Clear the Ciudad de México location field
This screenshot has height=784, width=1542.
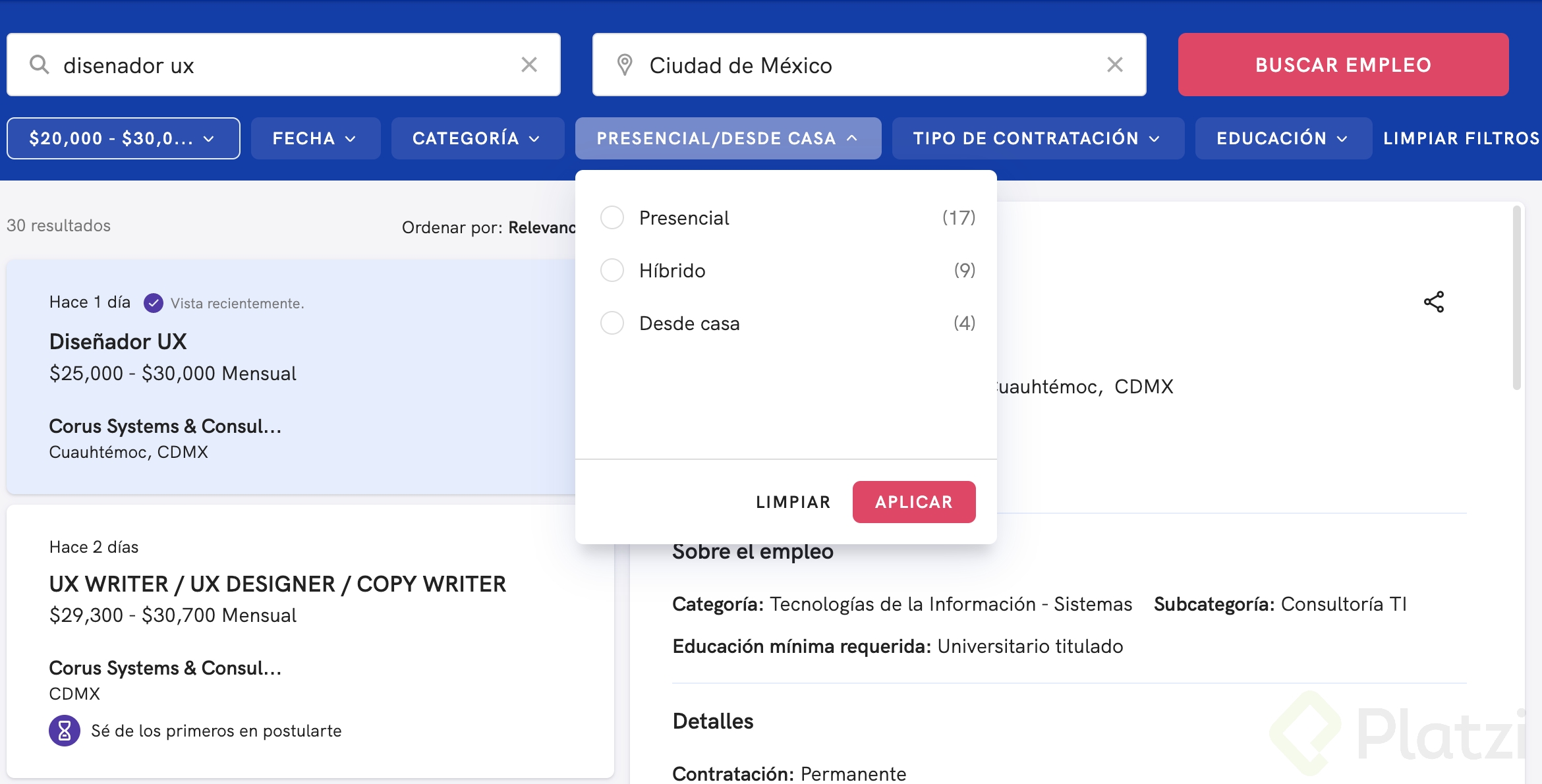(x=1115, y=65)
